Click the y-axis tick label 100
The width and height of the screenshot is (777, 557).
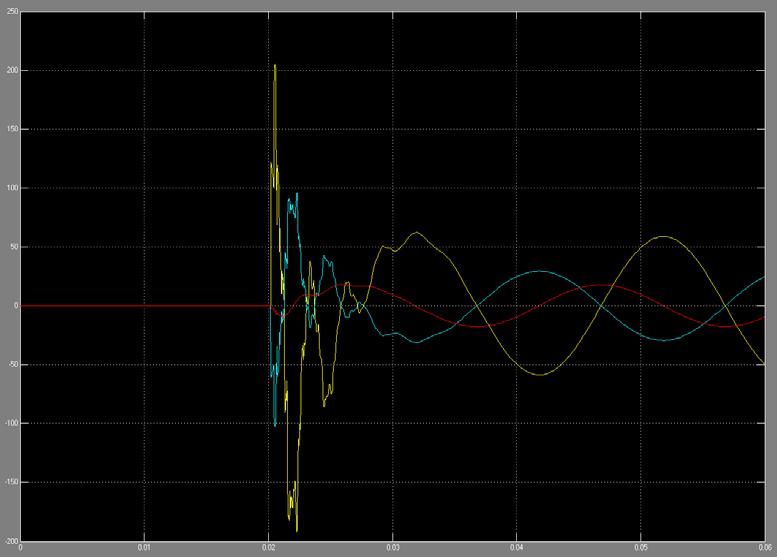[12, 188]
